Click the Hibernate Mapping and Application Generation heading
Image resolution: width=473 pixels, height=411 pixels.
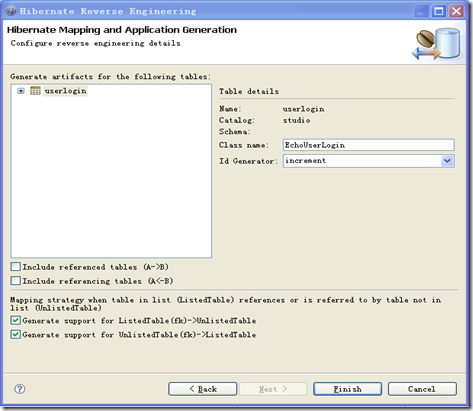[122, 30]
